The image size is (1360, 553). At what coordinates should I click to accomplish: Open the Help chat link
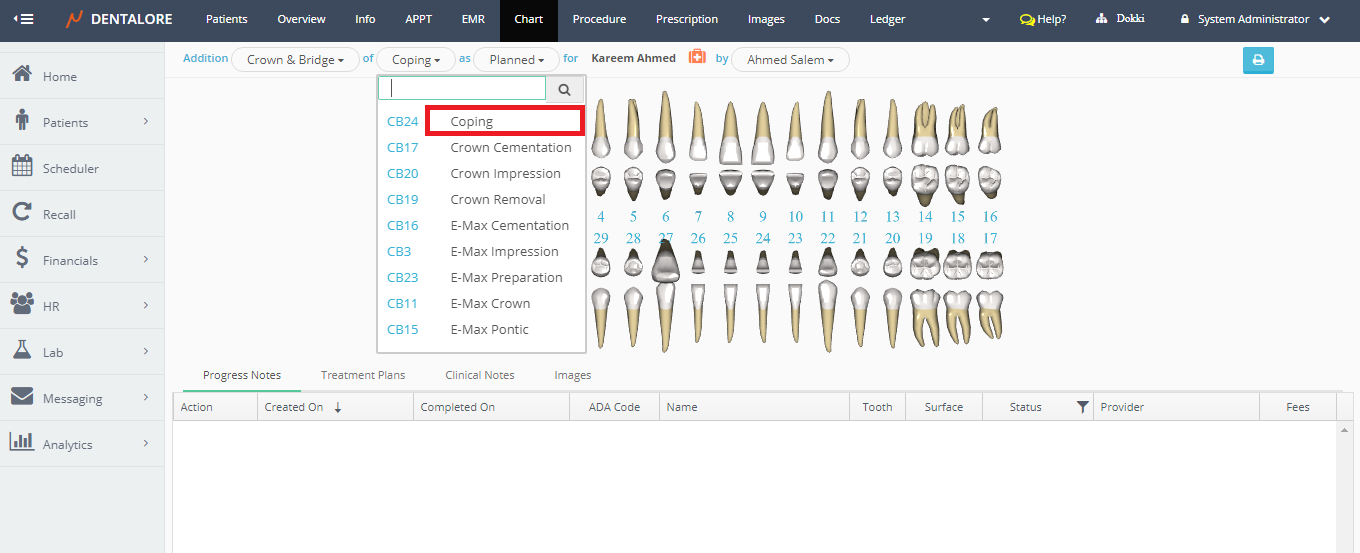tap(1042, 19)
